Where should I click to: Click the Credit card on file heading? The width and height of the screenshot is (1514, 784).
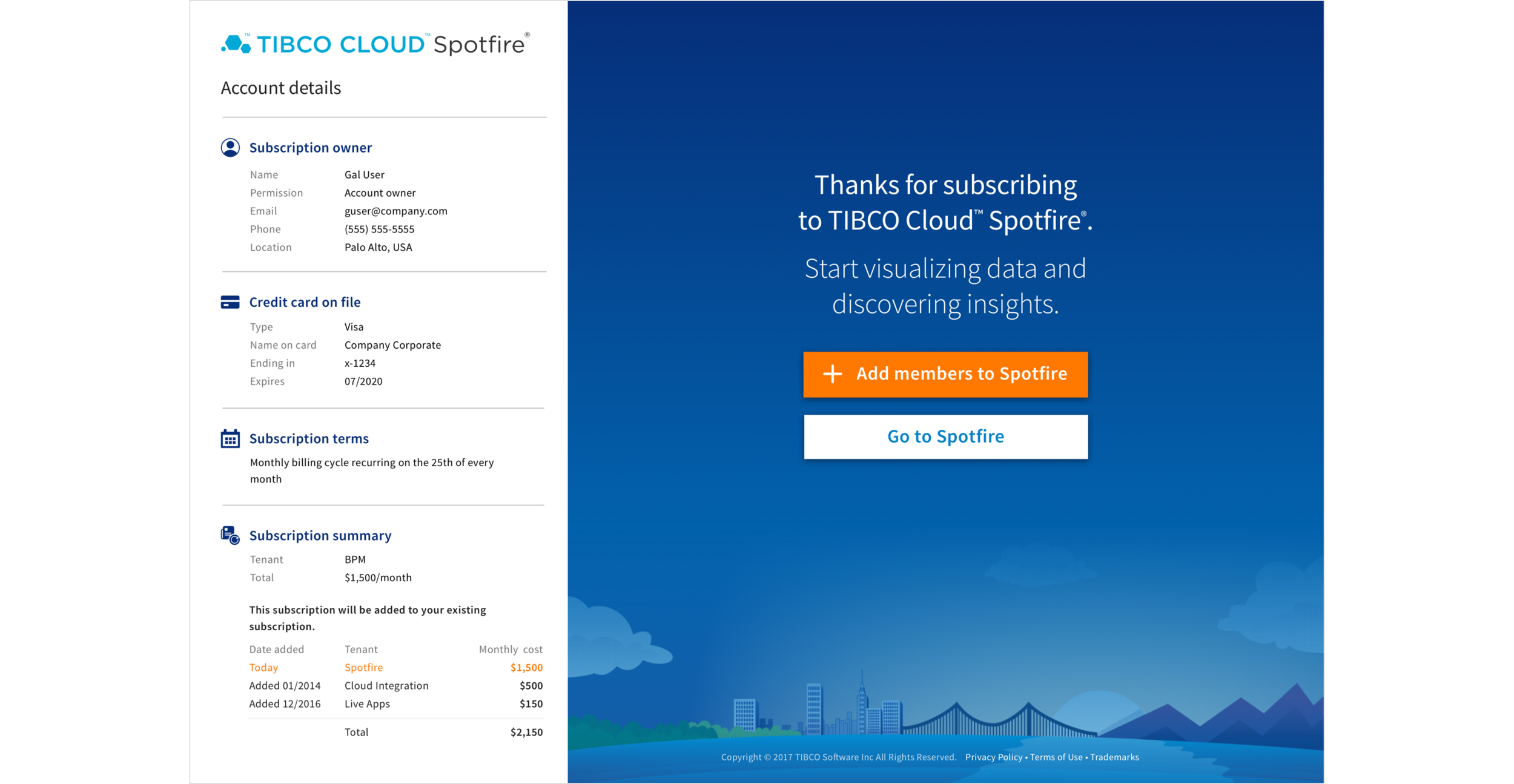(x=305, y=302)
